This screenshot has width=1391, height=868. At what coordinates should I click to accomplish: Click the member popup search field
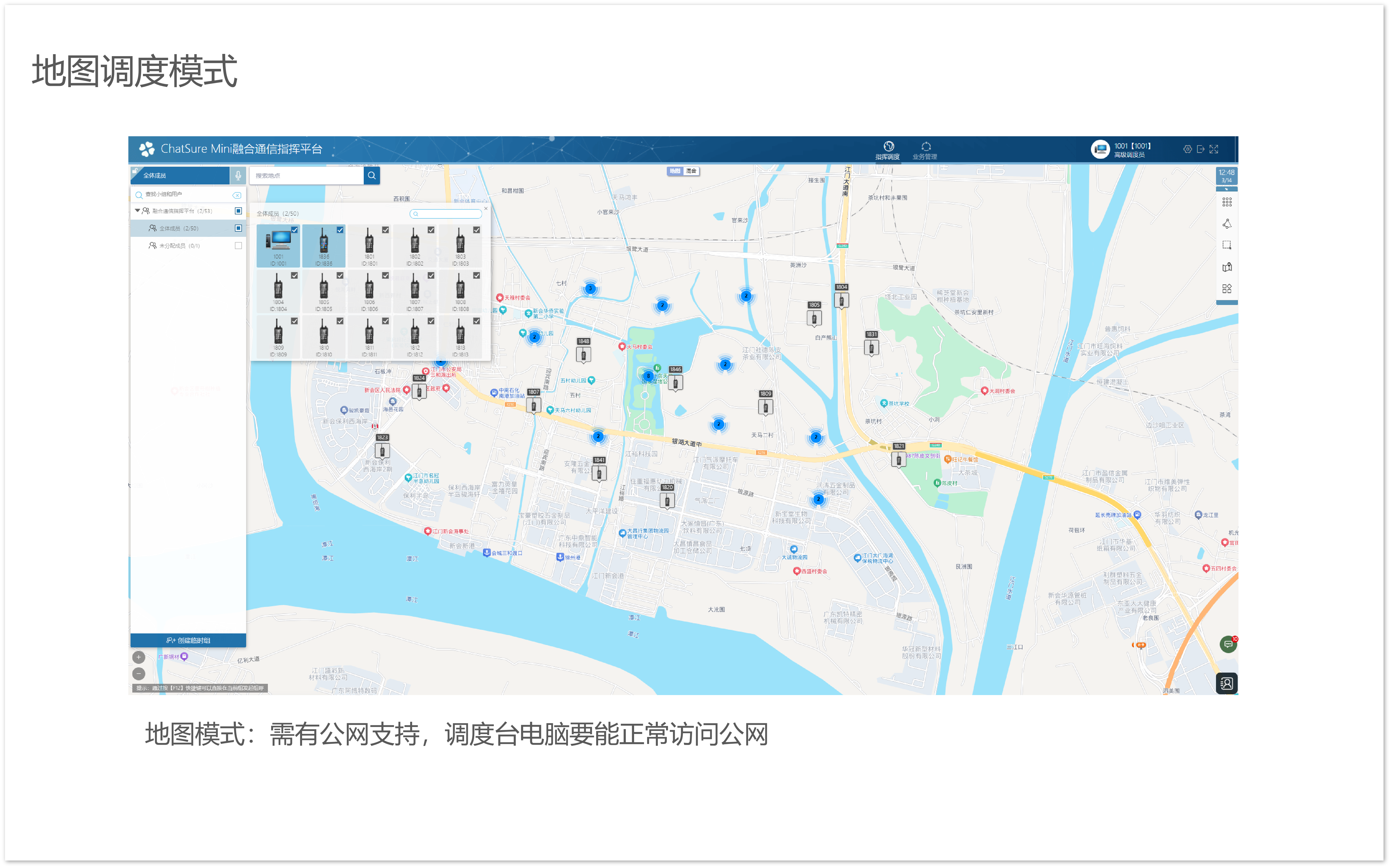[446, 214]
